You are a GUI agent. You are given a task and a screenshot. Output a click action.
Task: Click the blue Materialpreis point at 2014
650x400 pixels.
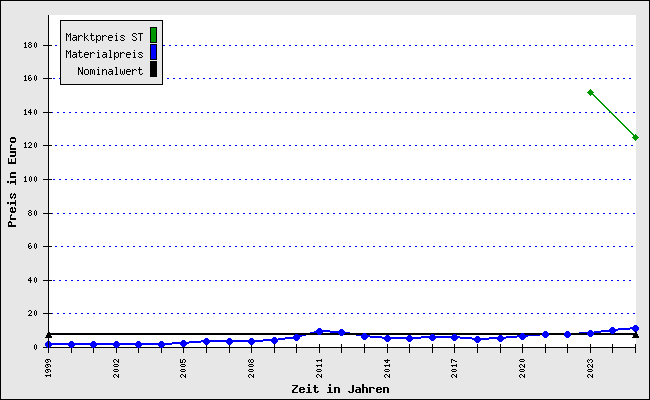click(388, 338)
